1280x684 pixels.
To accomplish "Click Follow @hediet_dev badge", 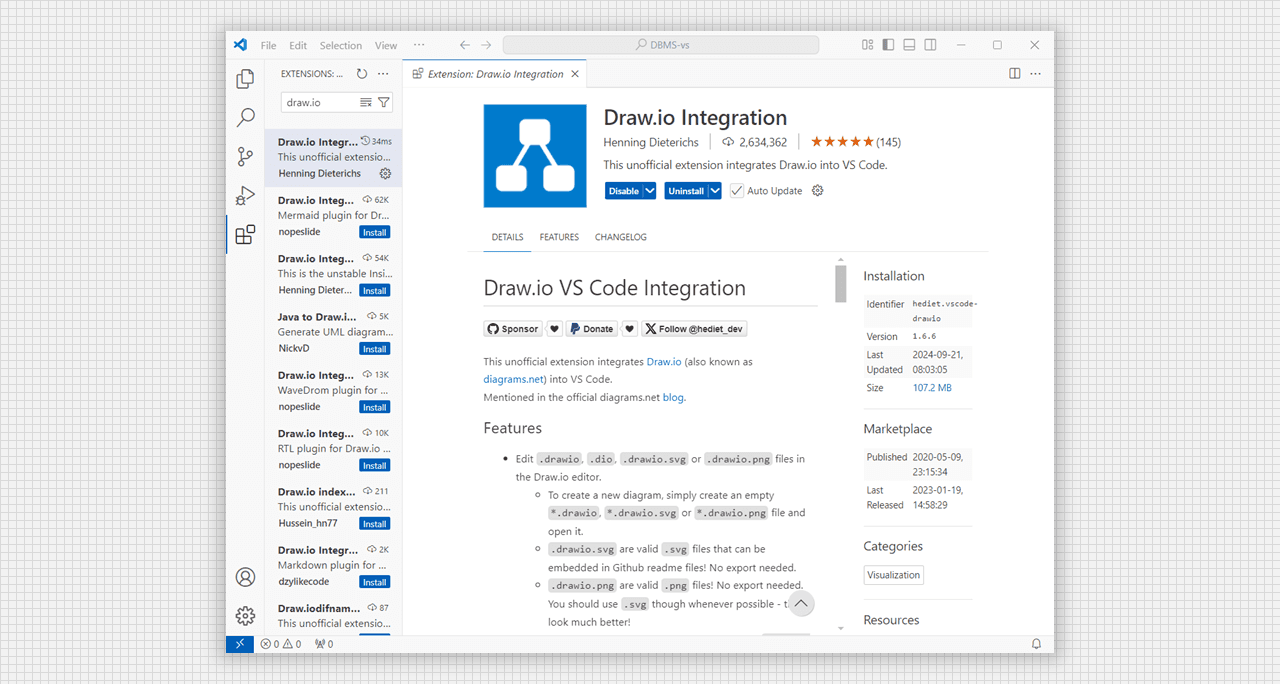I will click(x=694, y=329).
